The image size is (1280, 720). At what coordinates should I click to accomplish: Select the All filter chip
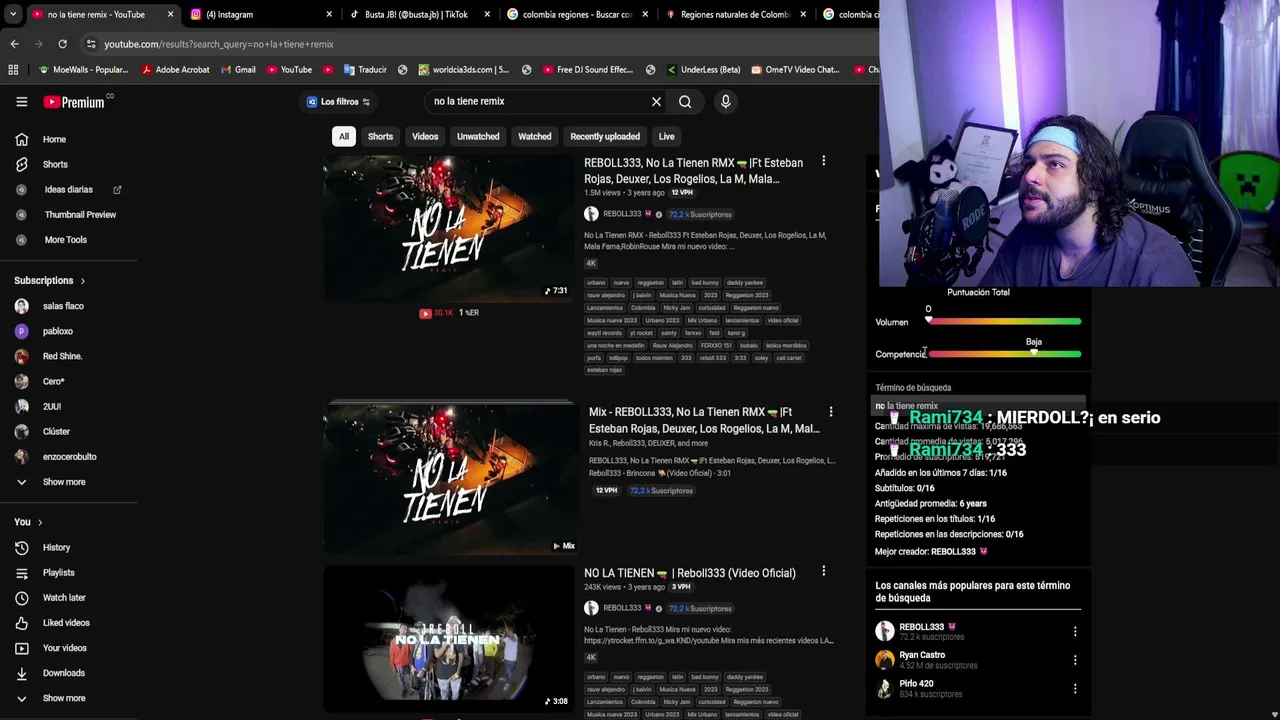point(344,136)
